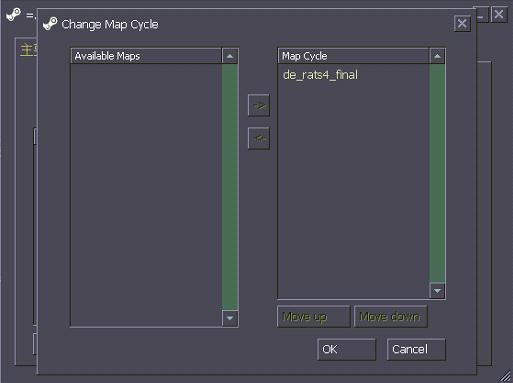Image resolution: width=513 pixels, height=383 pixels.
Task: Click the Map Cycle column header
Action: point(354,56)
